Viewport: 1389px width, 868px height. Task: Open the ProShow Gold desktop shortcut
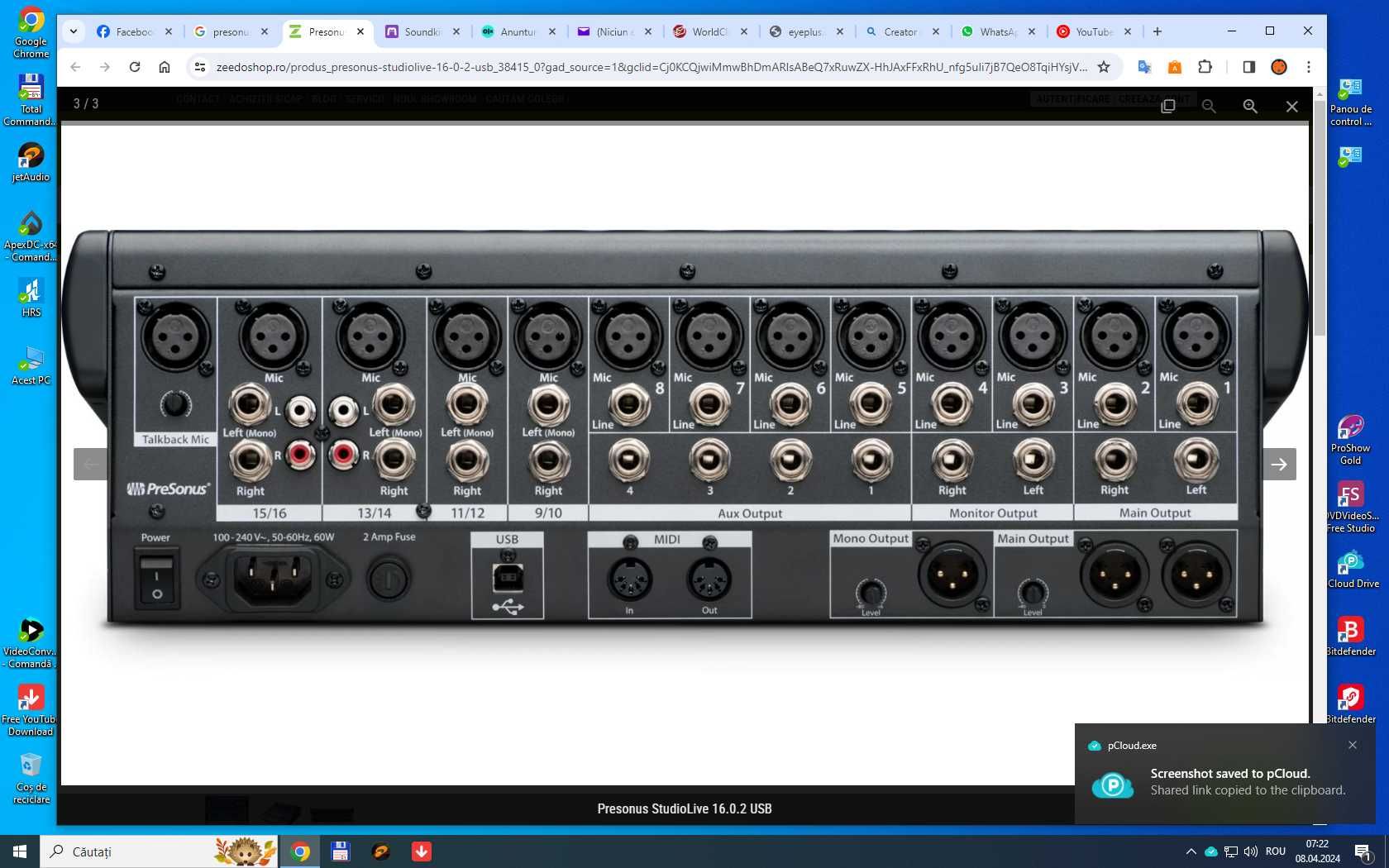click(x=1350, y=441)
